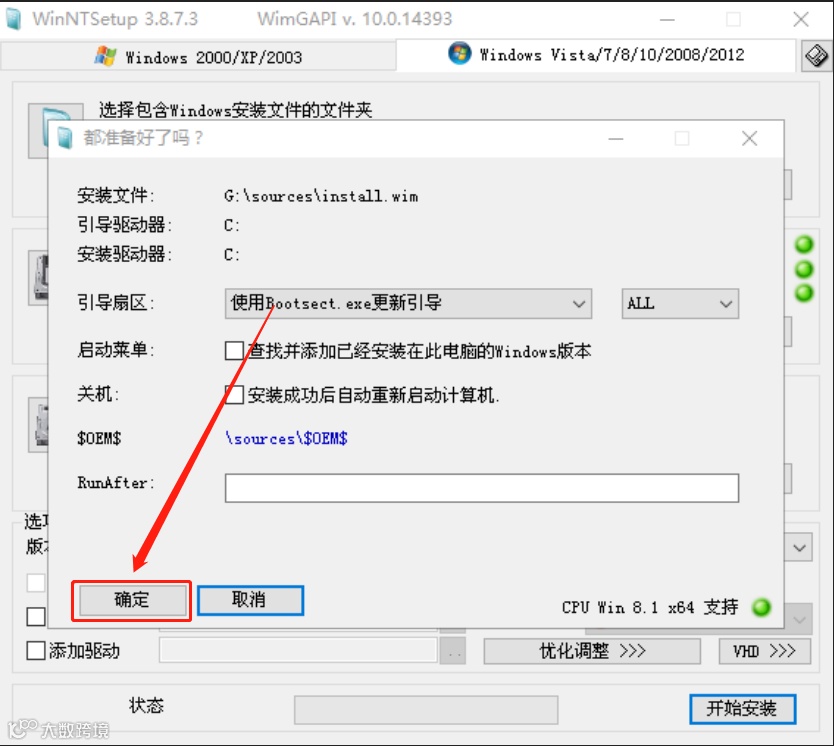Click the dialog icon next to 都准备好了吗
Viewport: 834px width, 746px height.
(x=64, y=139)
